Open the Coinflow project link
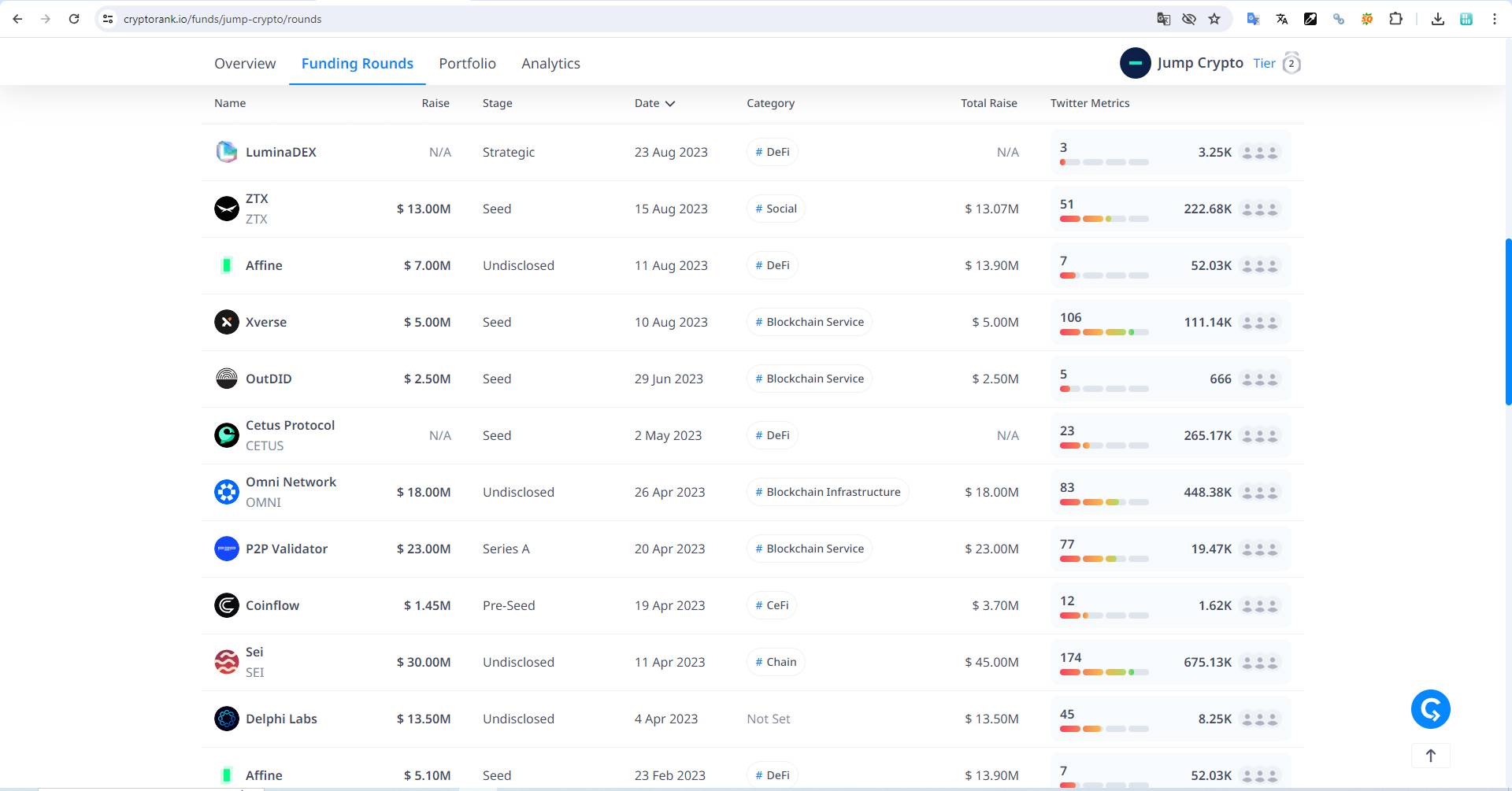Screen dimensions: 1512x791 click(272, 605)
